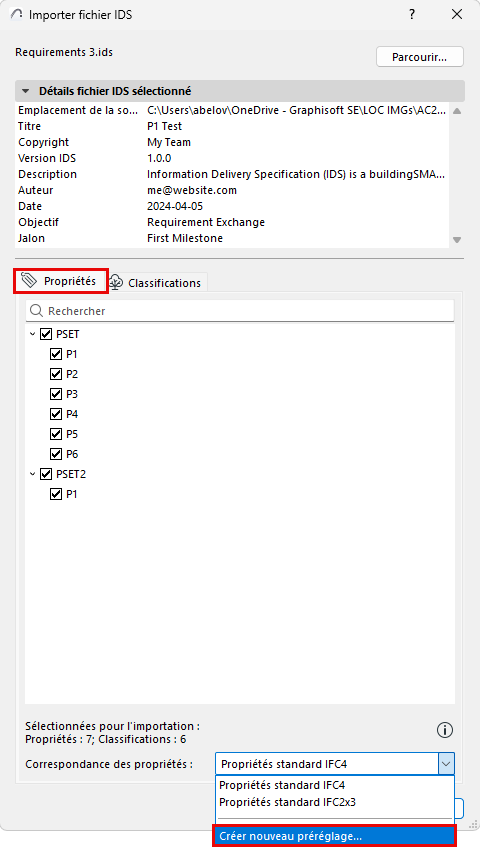Select Propriétés standard IFC4 in list
This screenshot has height=853, width=480.
[335, 786]
